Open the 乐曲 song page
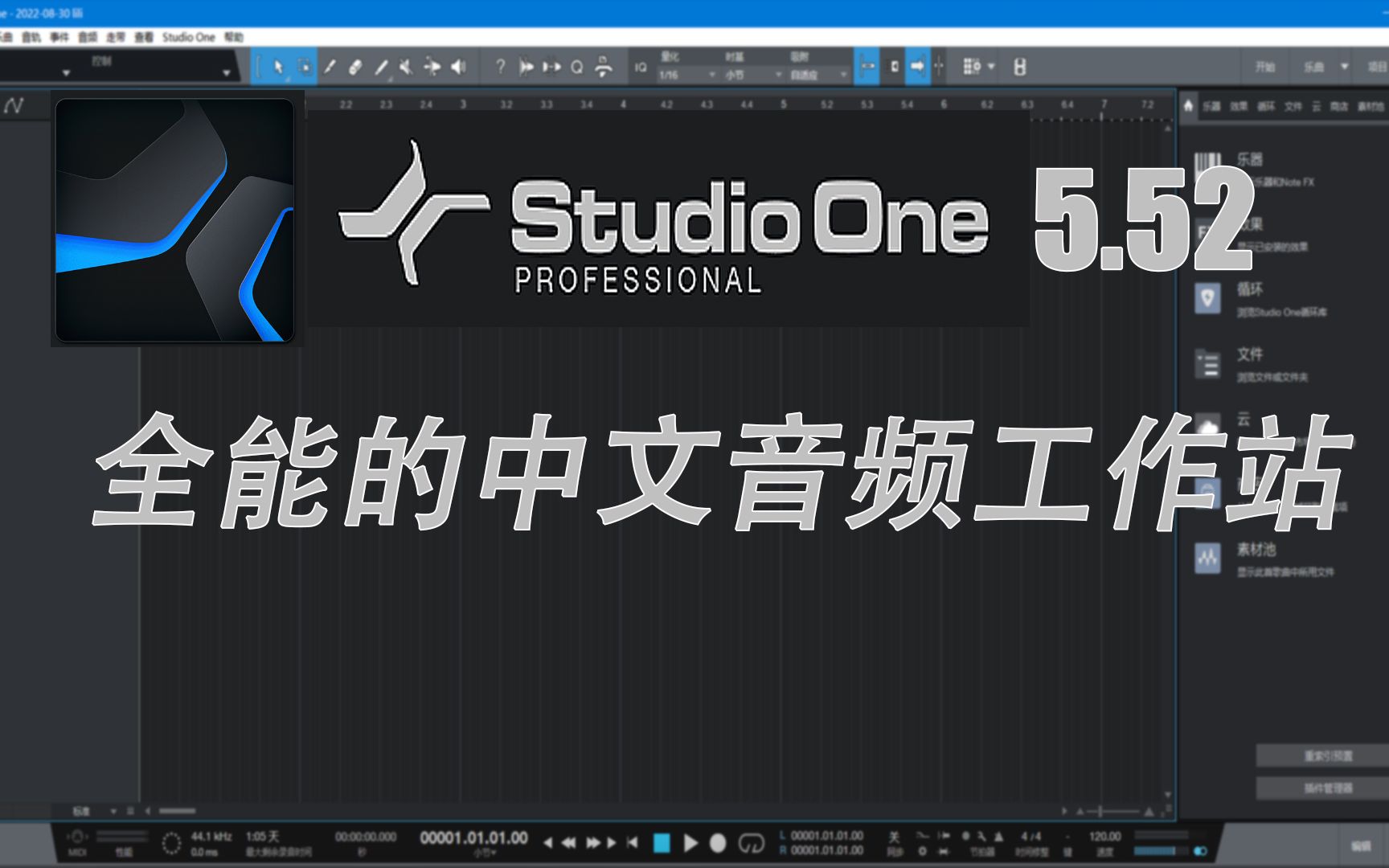Screen dimensions: 1389x868 pos(1313,67)
